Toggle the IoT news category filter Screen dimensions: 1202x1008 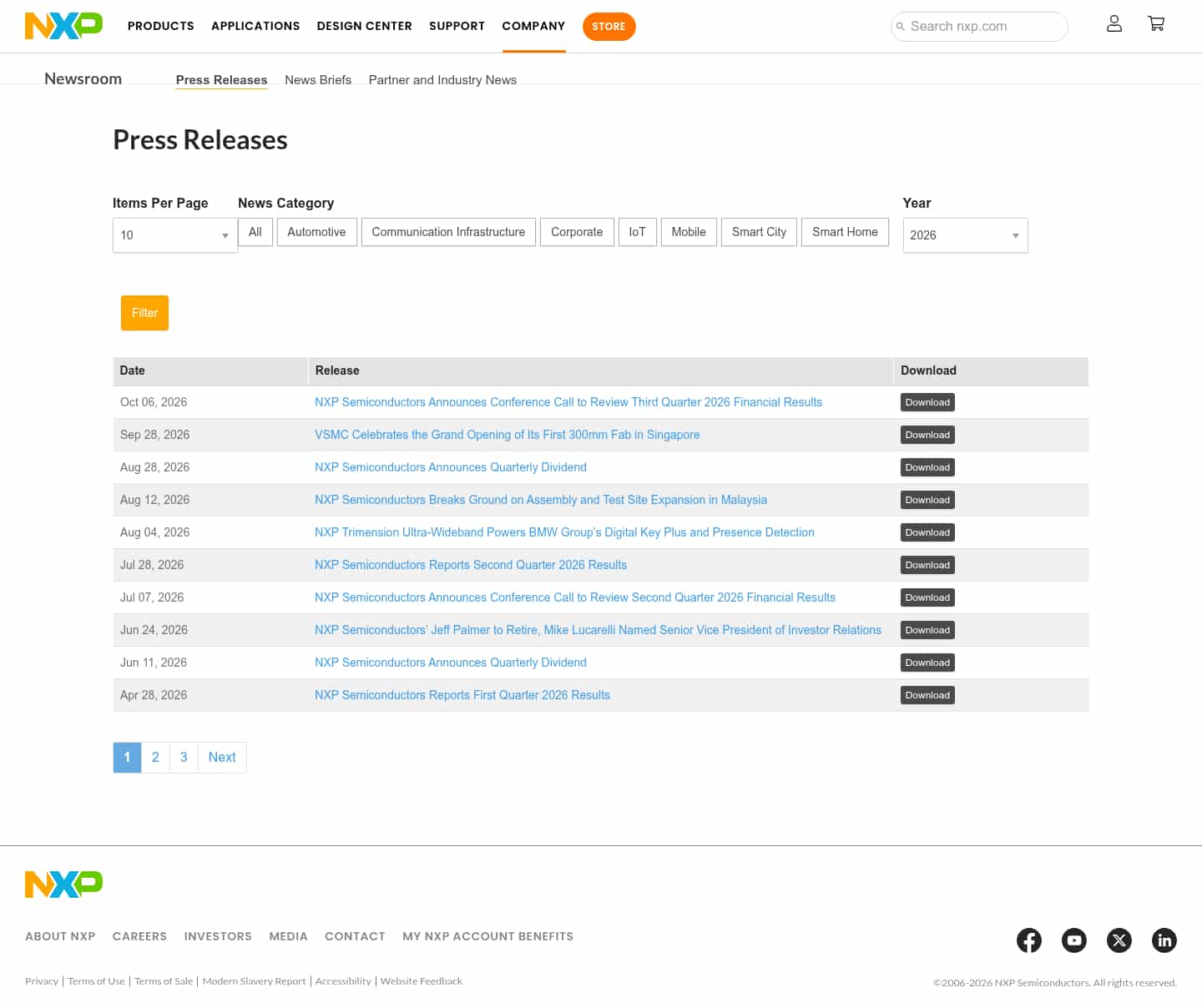click(x=637, y=232)
